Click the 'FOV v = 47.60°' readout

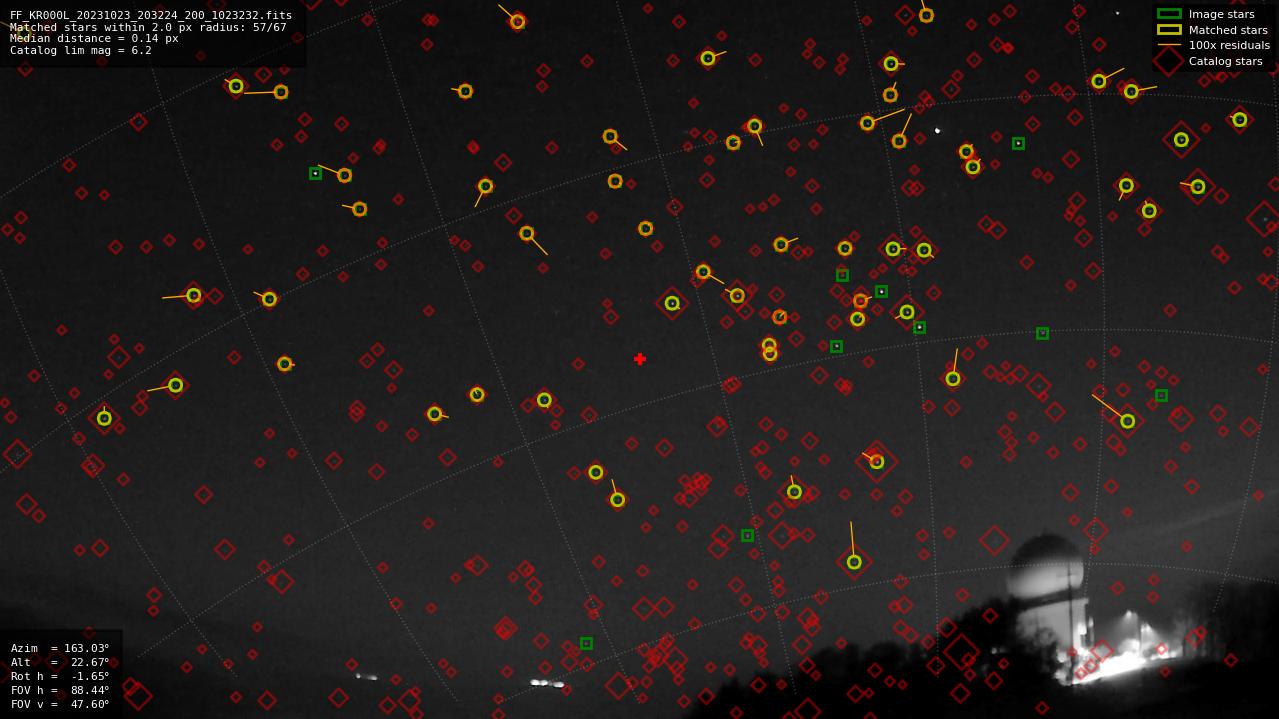click(x=60, y=704)
